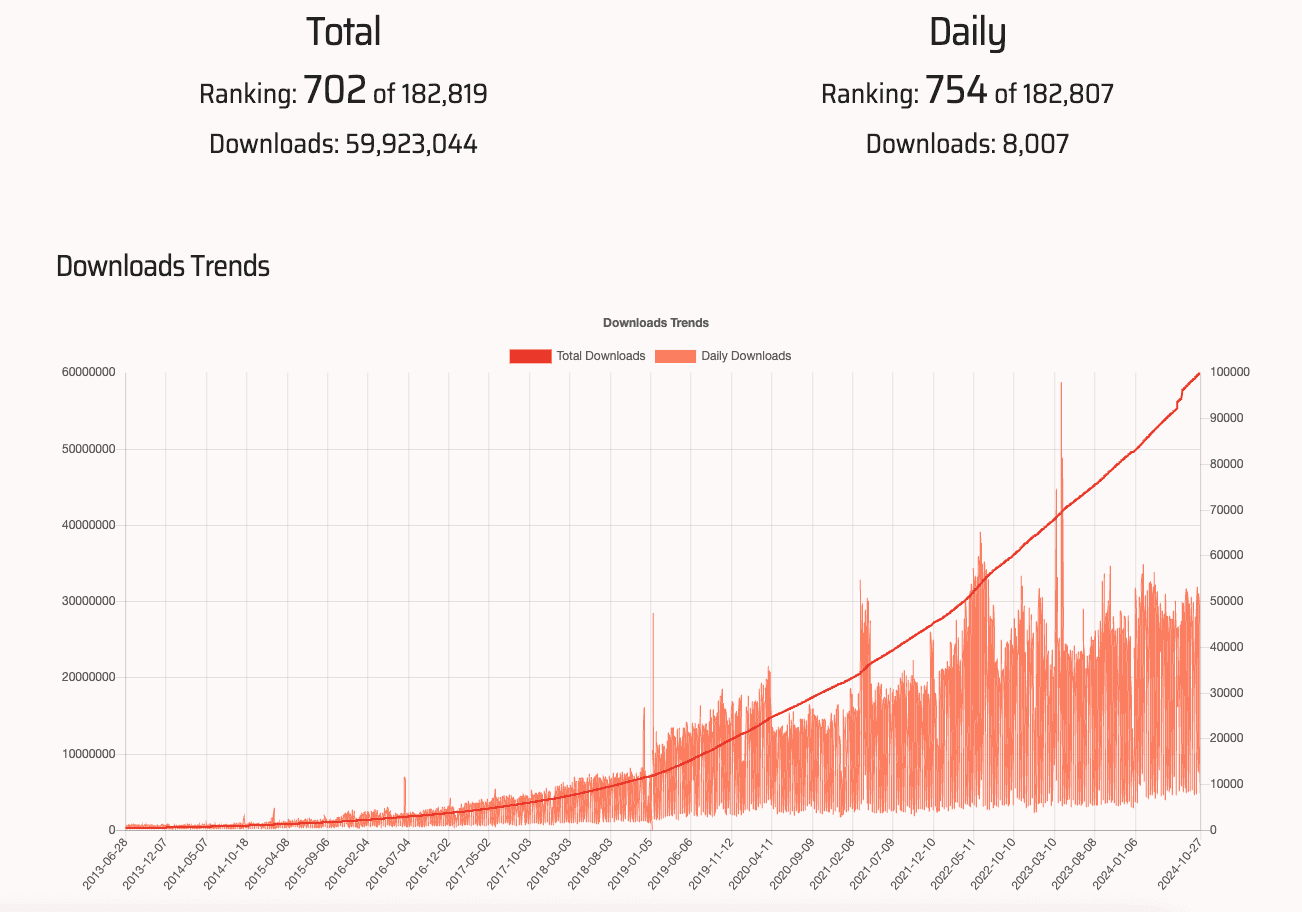Viewport: 1302px width, 912px height.
Task: Click the Downloads Trends page heading
Action: (163, 266)
